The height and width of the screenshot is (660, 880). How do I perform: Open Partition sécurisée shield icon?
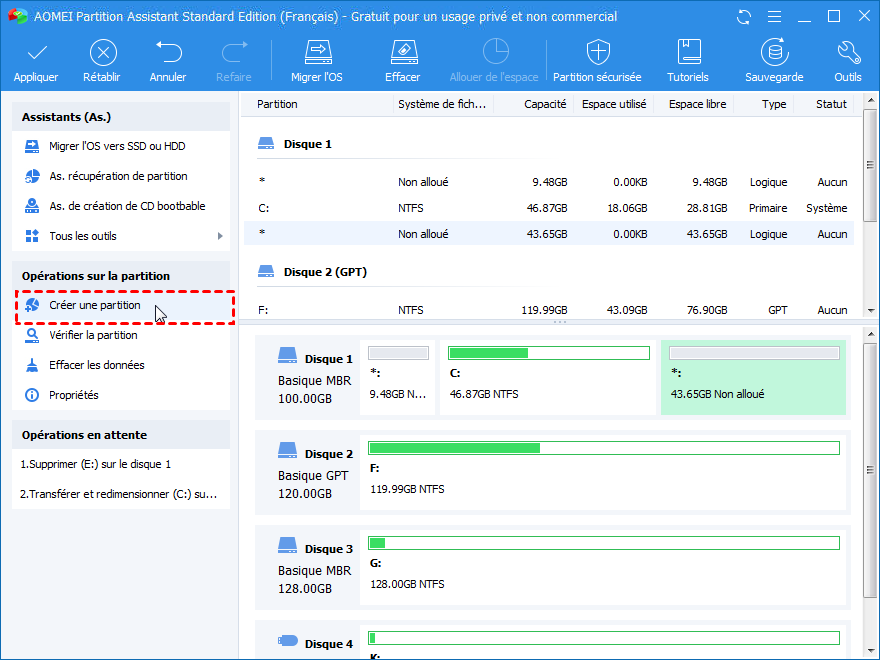[597, 53]
